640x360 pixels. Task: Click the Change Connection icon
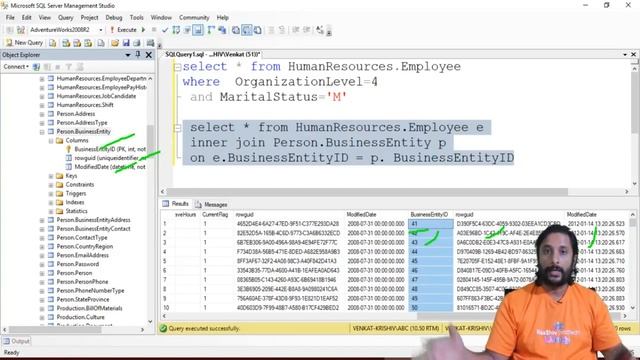[21, 30]
